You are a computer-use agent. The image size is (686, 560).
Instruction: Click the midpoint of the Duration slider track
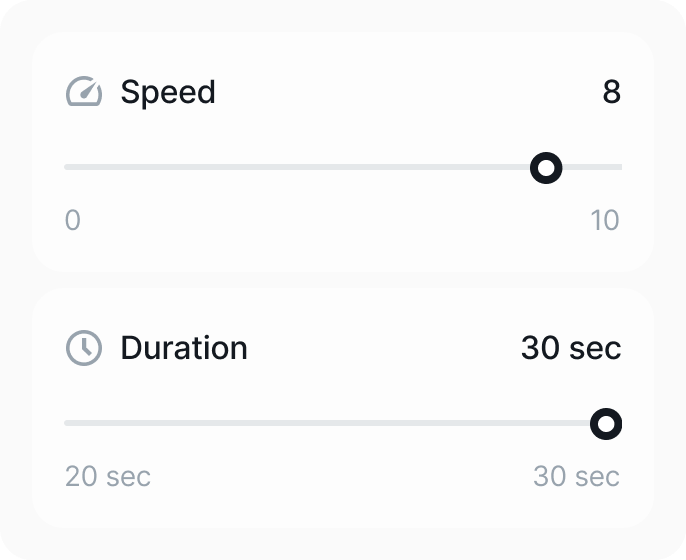click(343, 423)
